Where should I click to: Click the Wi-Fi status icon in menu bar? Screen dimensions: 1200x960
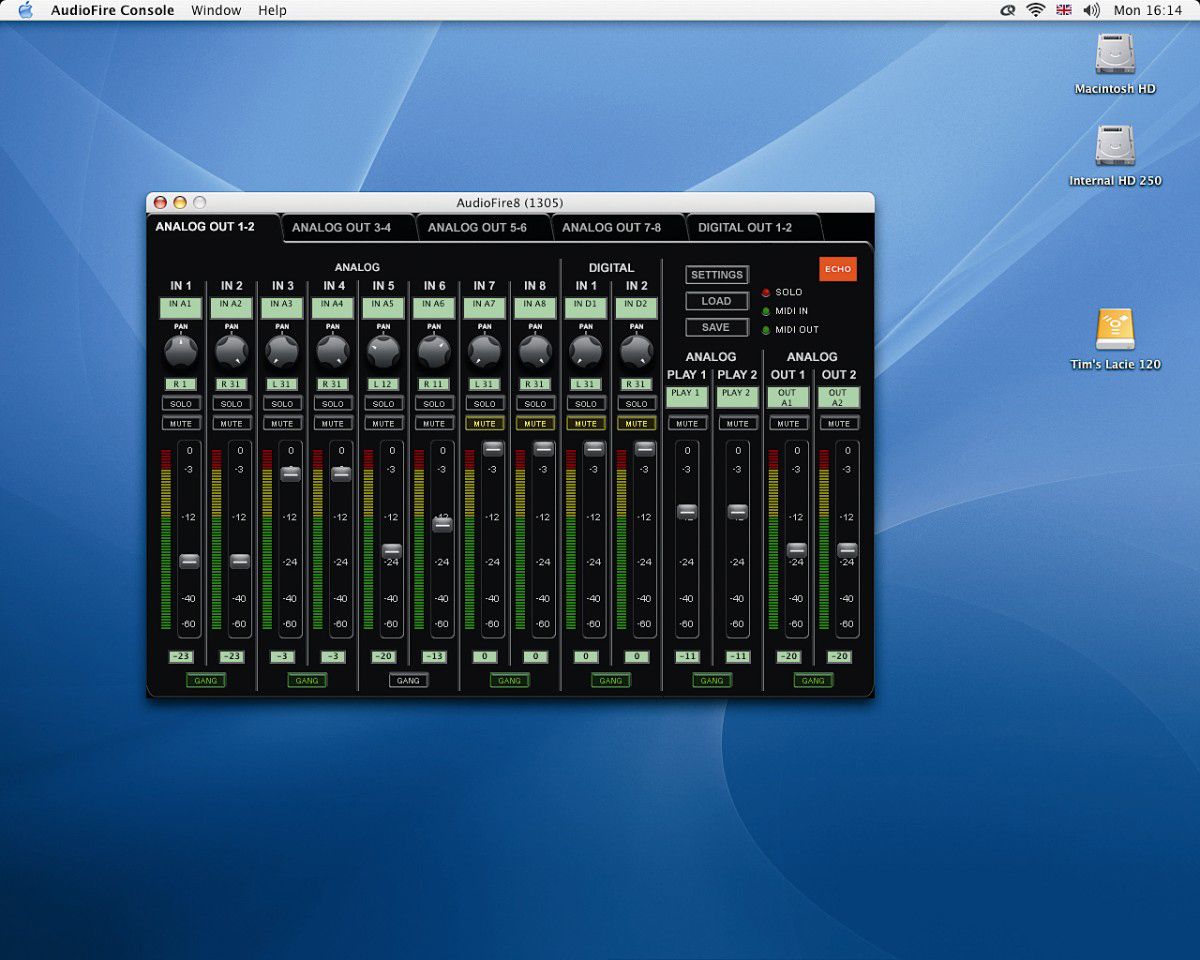coord(1035,10)
